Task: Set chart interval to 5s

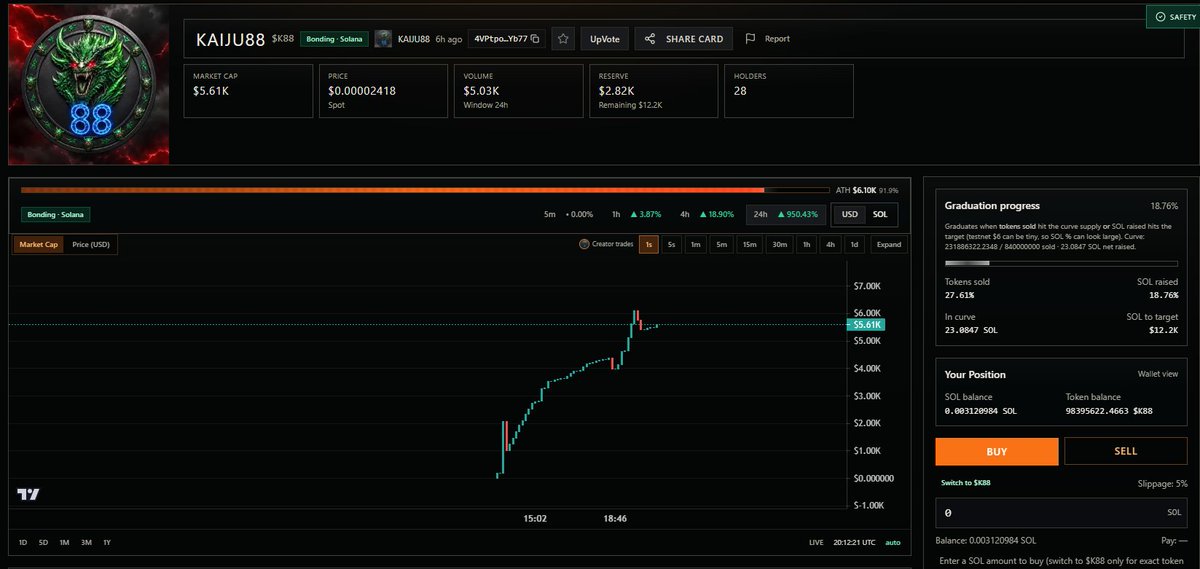Action: 671,244
